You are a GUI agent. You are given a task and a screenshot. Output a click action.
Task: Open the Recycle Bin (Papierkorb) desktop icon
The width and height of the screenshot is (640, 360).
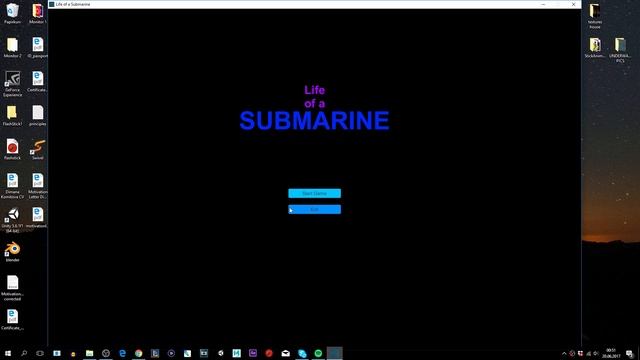tap(12, 13)
